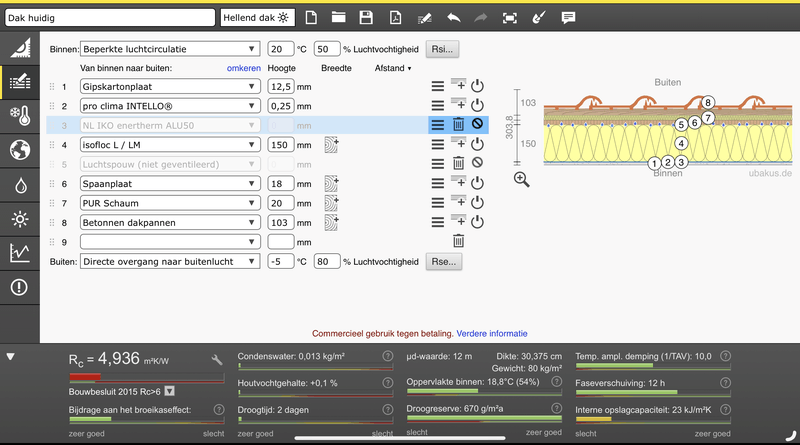
Task: Open a project with the folder icon
Action: point(338,18)
